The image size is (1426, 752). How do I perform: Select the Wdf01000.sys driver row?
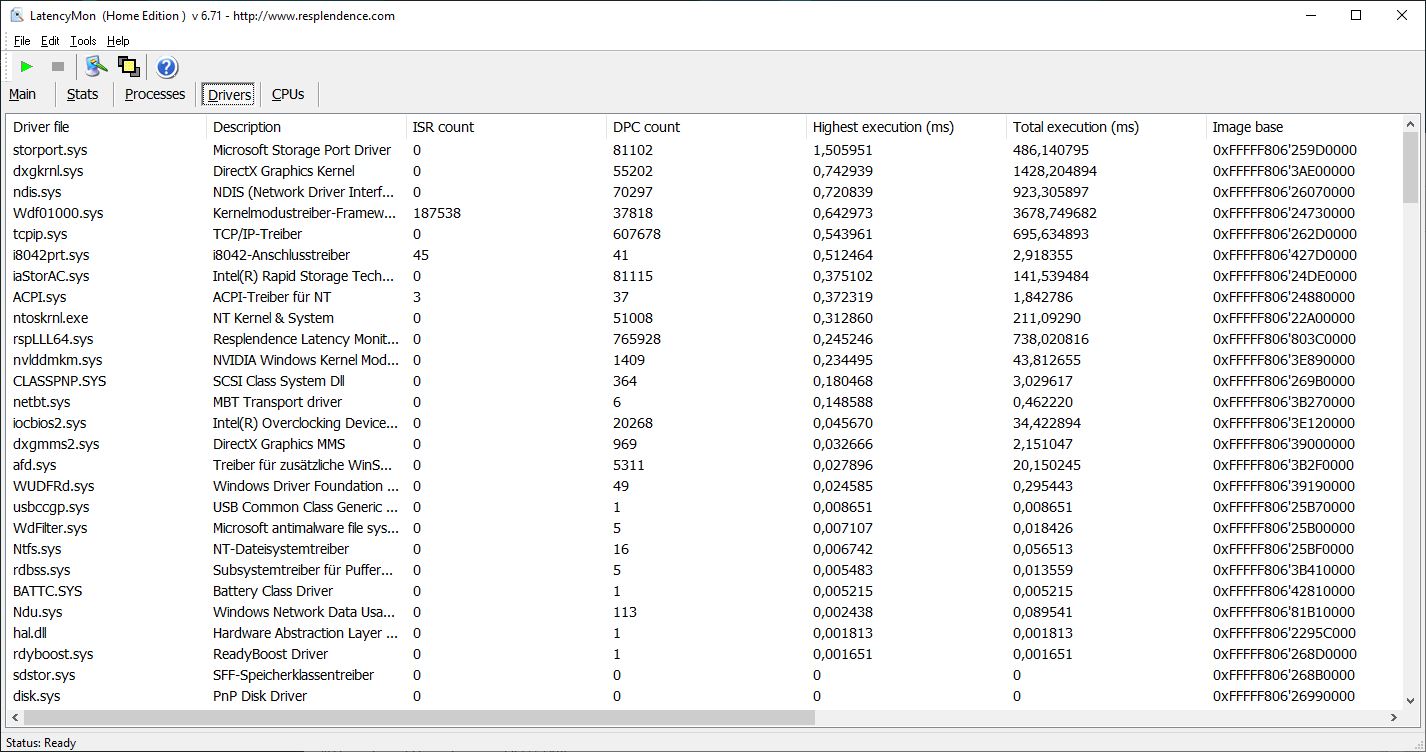point(704,213)
